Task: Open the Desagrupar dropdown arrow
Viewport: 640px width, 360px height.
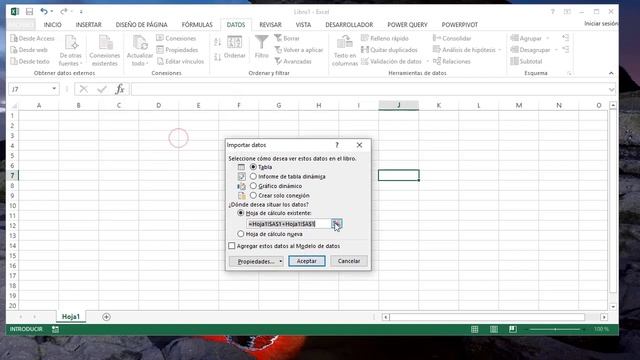Action: (556, 50)
